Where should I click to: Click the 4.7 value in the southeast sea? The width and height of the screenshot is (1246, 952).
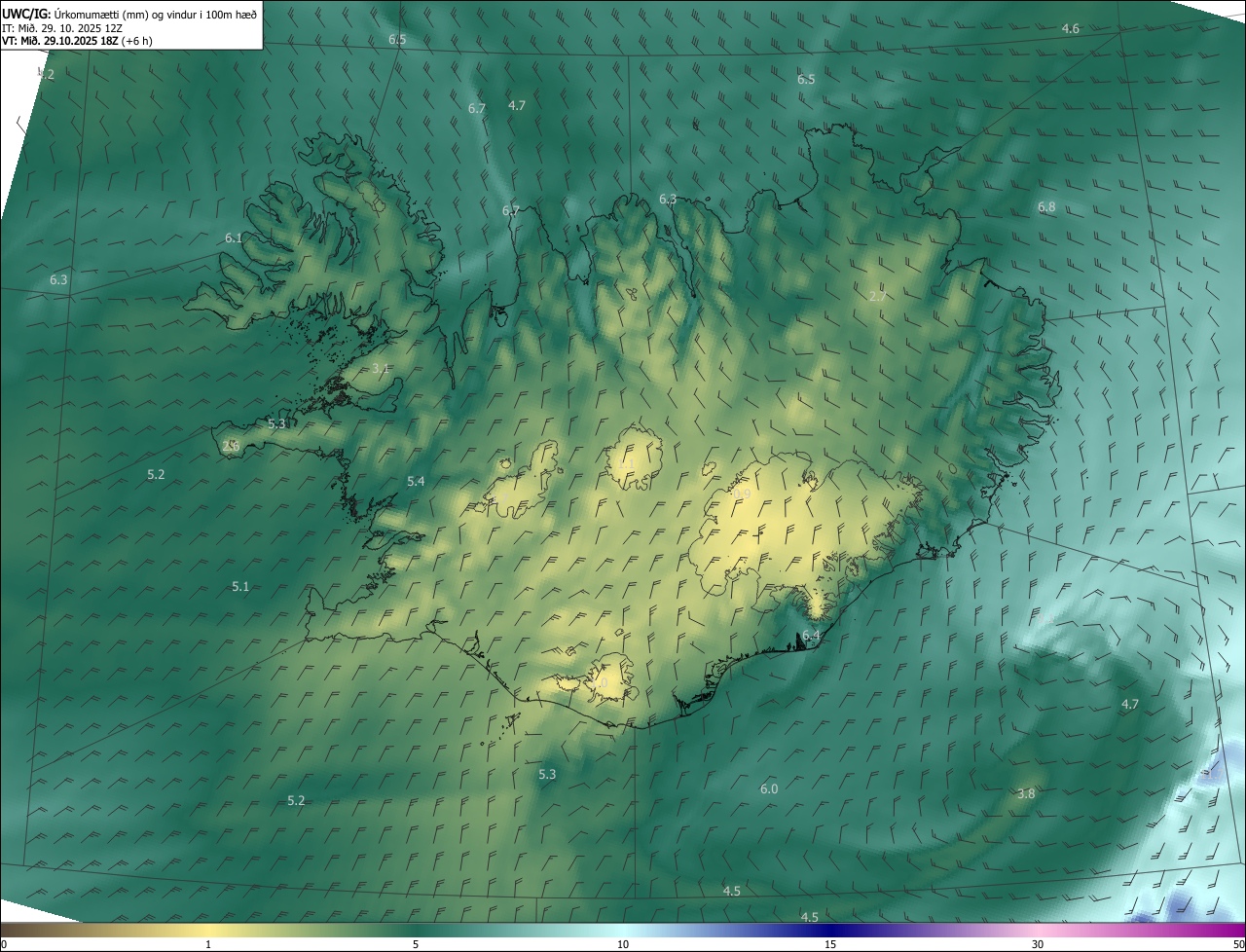pyautogui.click(x=1130, y=704)
